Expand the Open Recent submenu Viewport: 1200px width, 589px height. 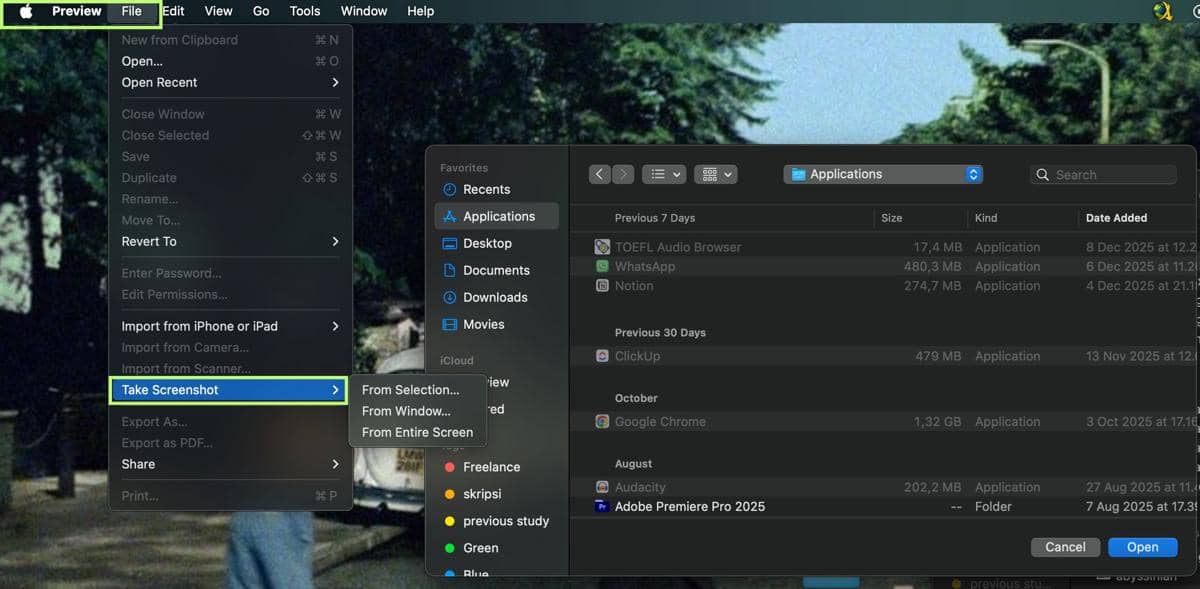(230, 83)
